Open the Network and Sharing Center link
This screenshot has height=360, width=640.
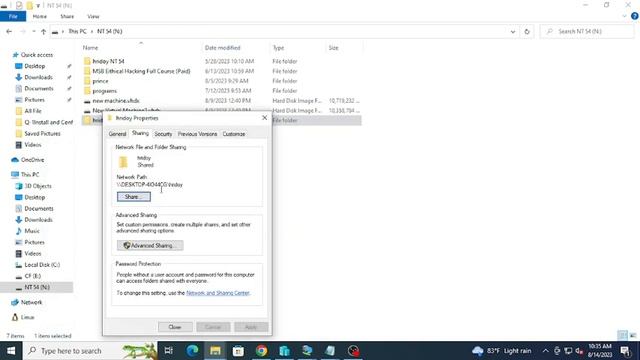click(x=218, y=293)
